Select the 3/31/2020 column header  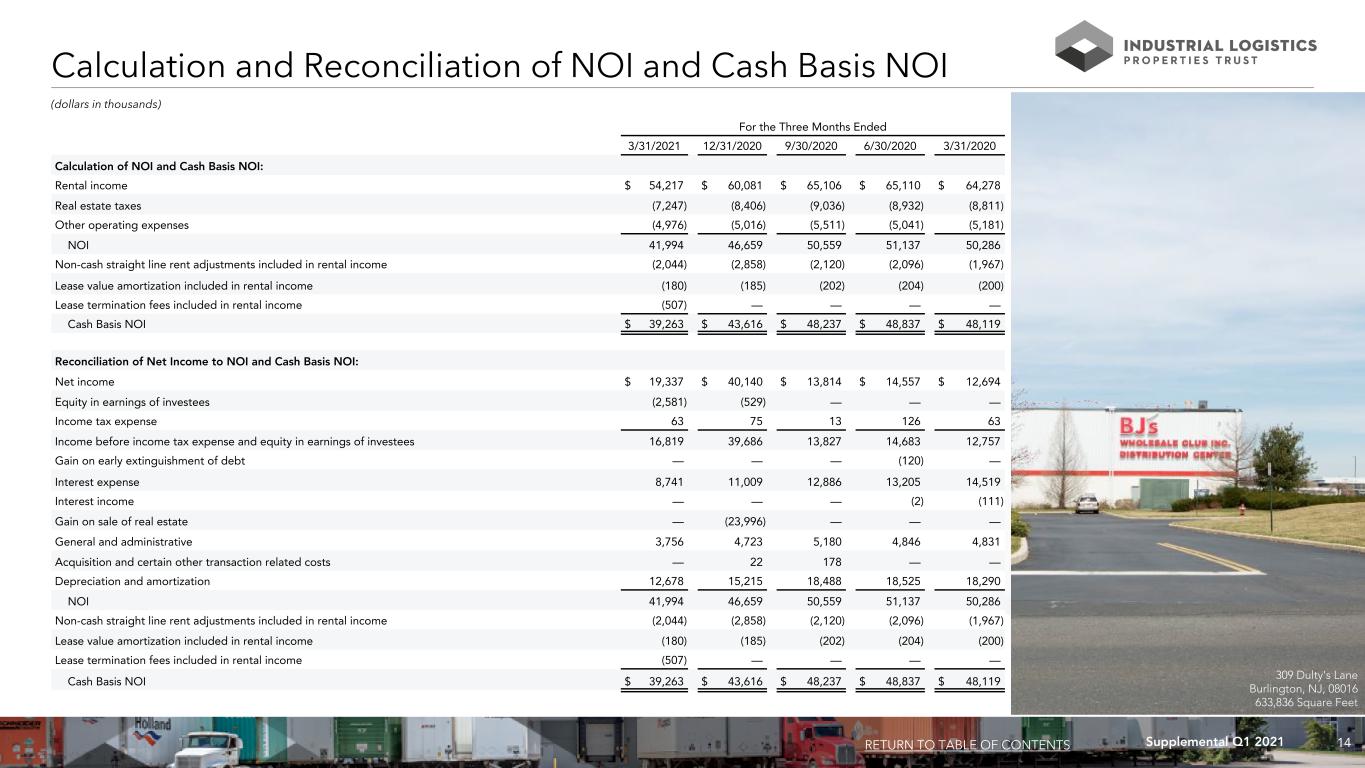(970, 145)
